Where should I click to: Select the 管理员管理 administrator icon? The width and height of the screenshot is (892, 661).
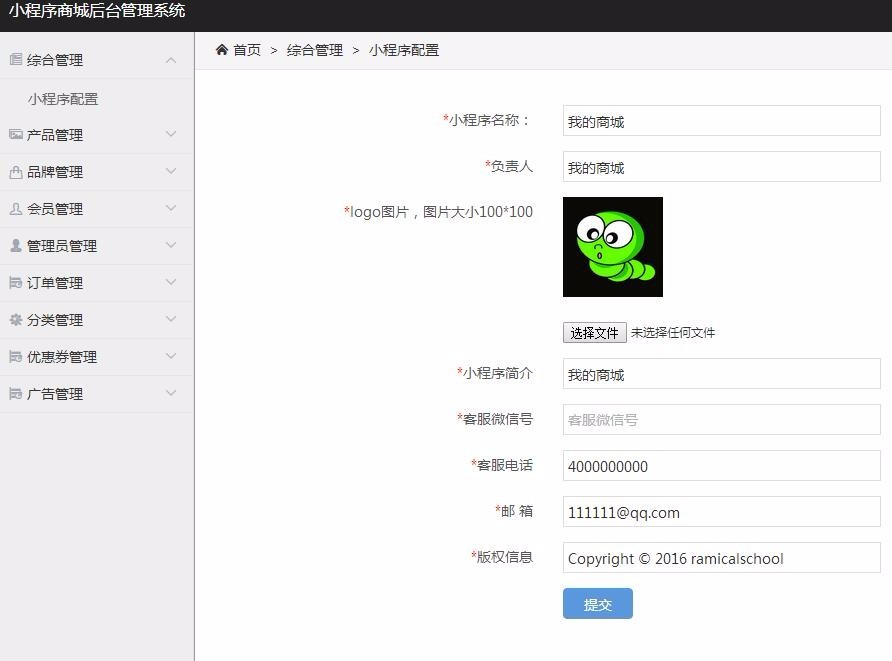pyautogui.click(x=14, y=245)
